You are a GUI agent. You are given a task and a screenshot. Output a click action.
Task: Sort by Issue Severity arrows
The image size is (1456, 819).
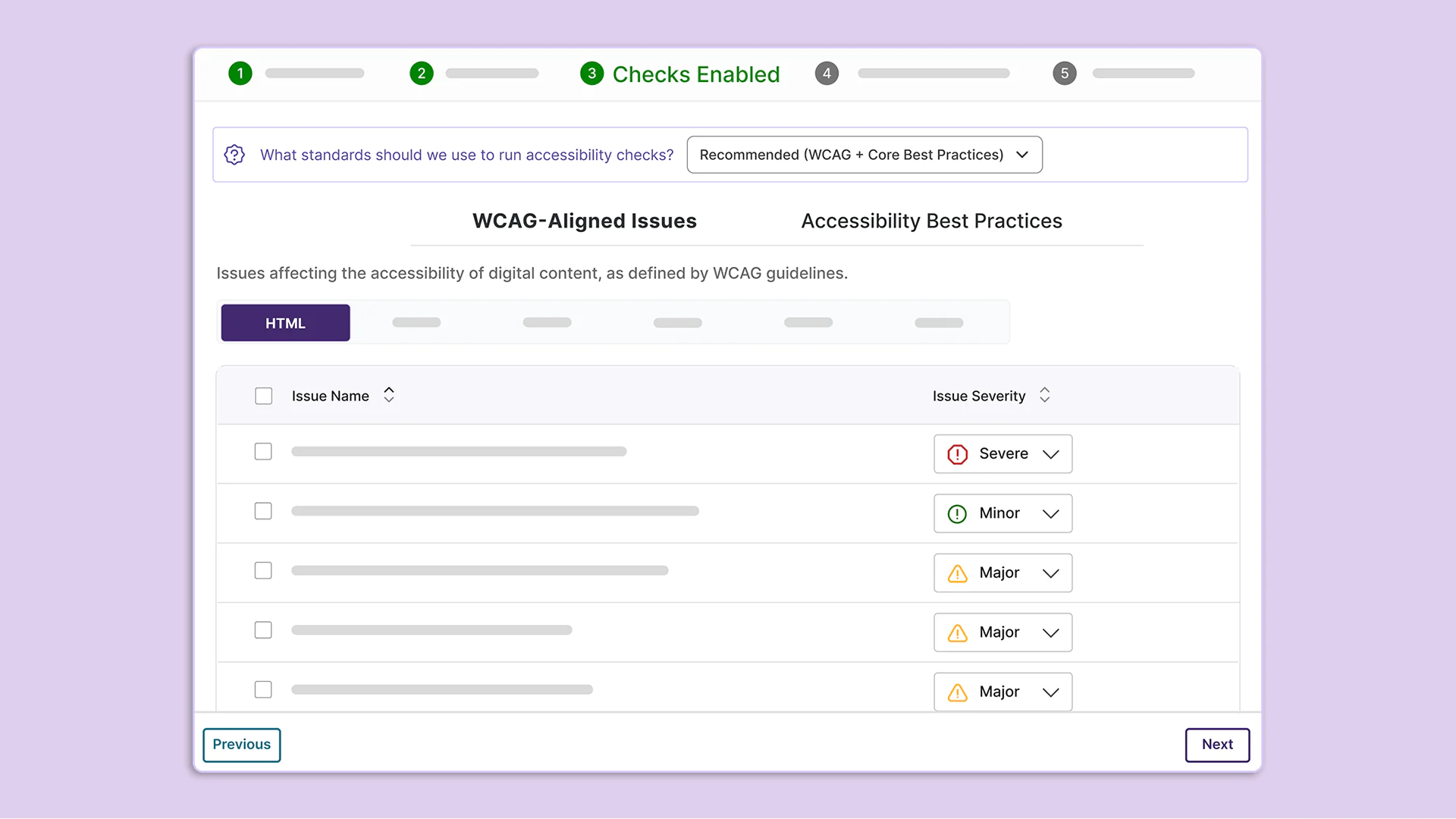click(1045, 395)
